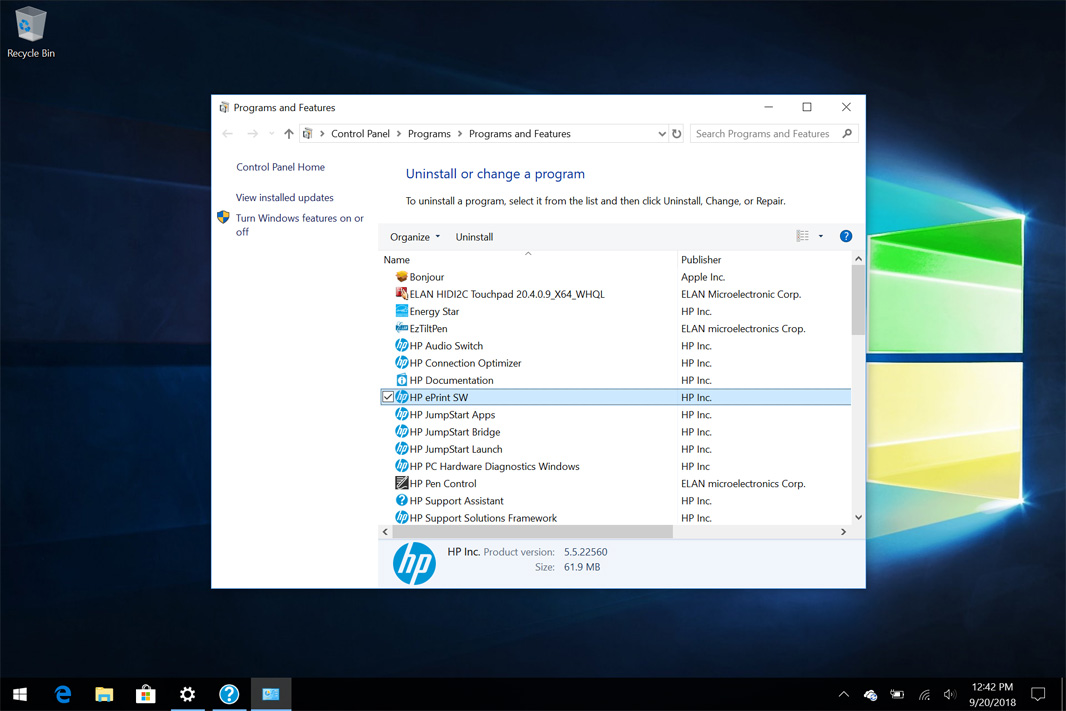Open the help question-mark icon in toolbar
Screen dimensions: 1066x711
(845, 237)
